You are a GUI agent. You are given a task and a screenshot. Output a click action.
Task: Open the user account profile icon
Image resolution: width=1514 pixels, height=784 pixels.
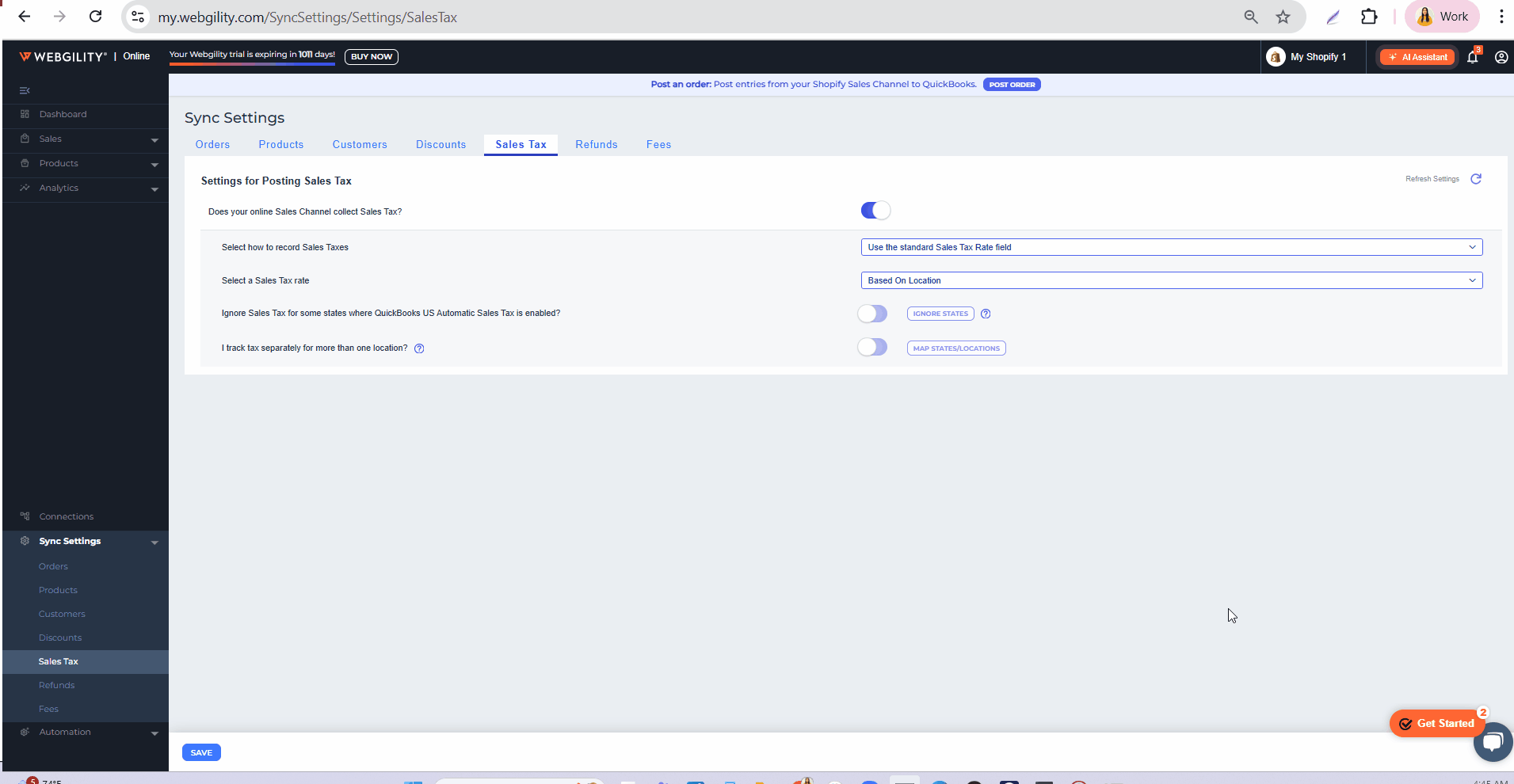[x=1501, y=57]
